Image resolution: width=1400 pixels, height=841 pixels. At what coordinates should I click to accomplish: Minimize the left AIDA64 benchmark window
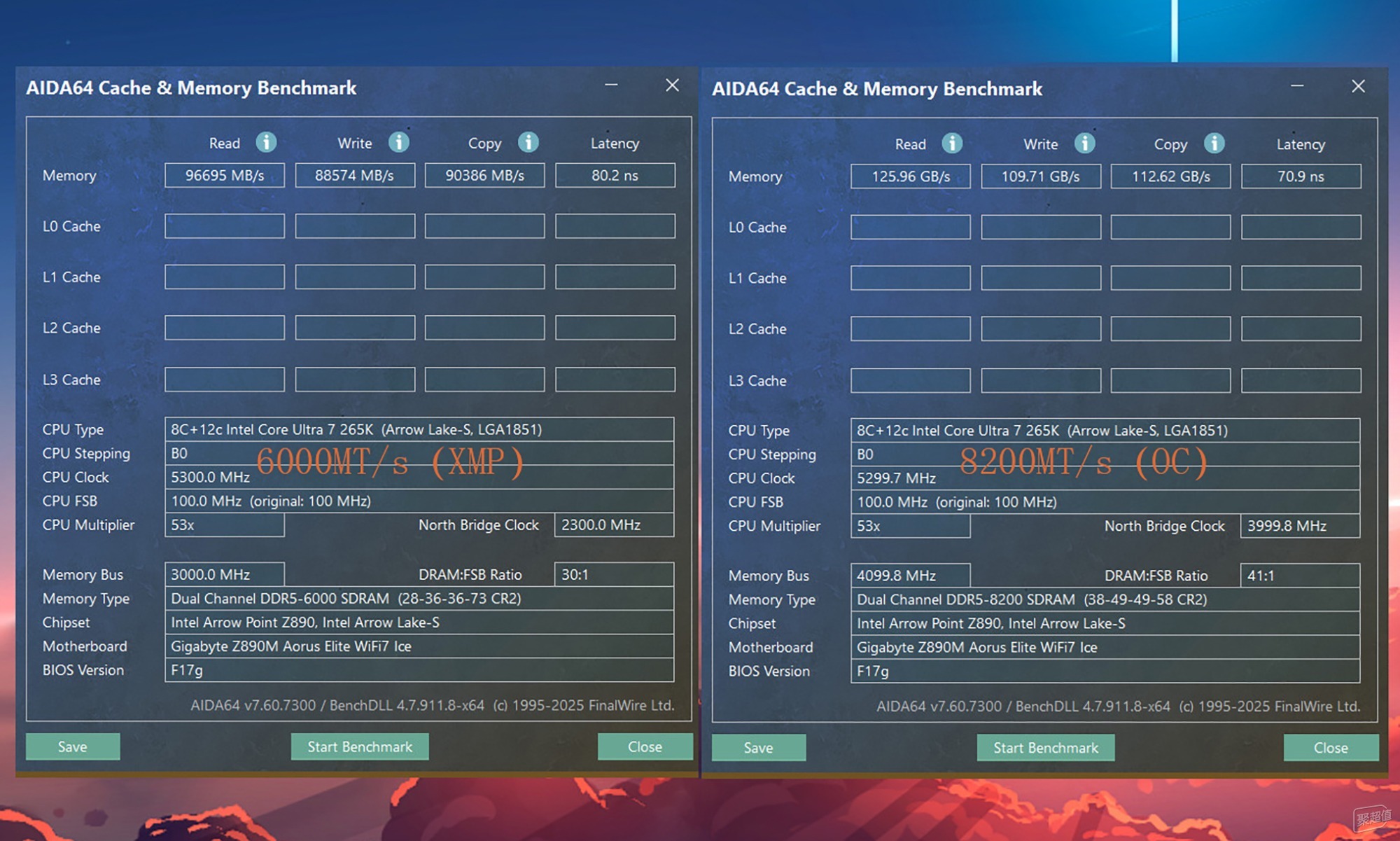(611, 85)
